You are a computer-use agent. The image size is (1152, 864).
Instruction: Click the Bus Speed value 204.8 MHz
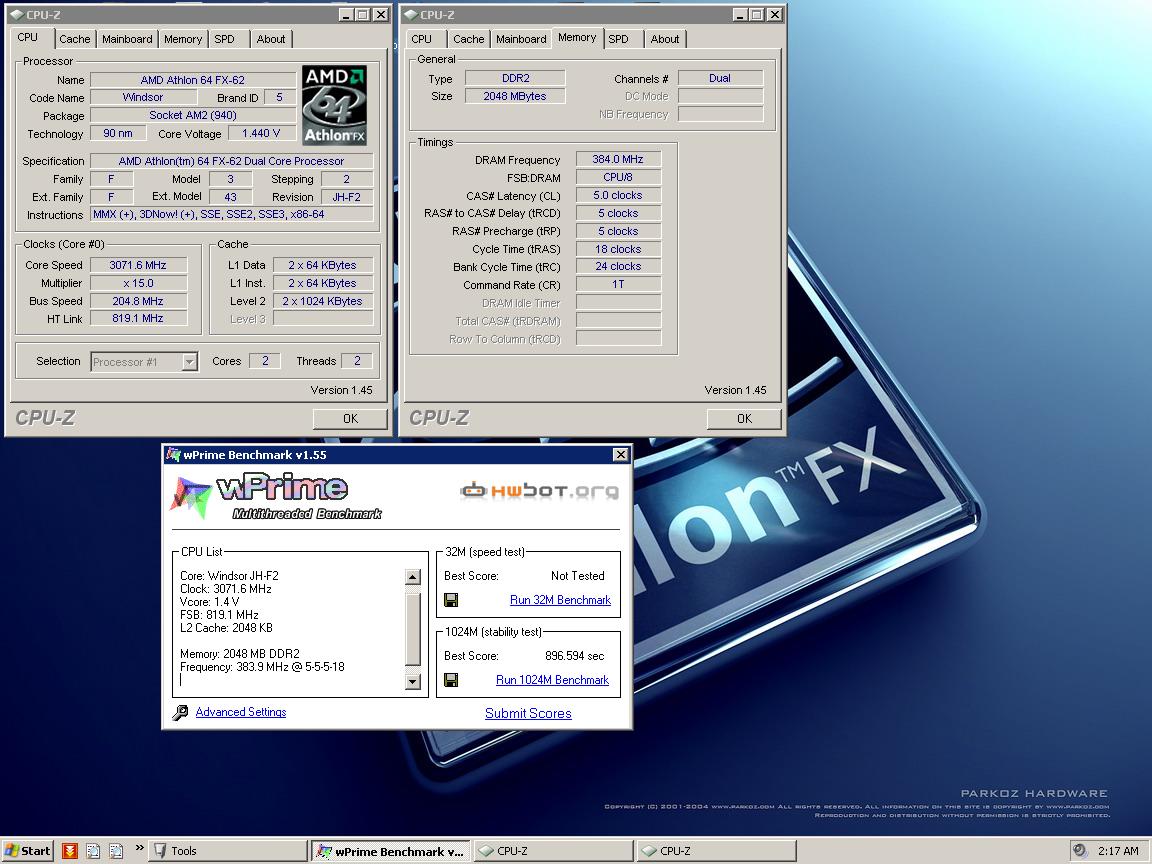click(138, 301)
